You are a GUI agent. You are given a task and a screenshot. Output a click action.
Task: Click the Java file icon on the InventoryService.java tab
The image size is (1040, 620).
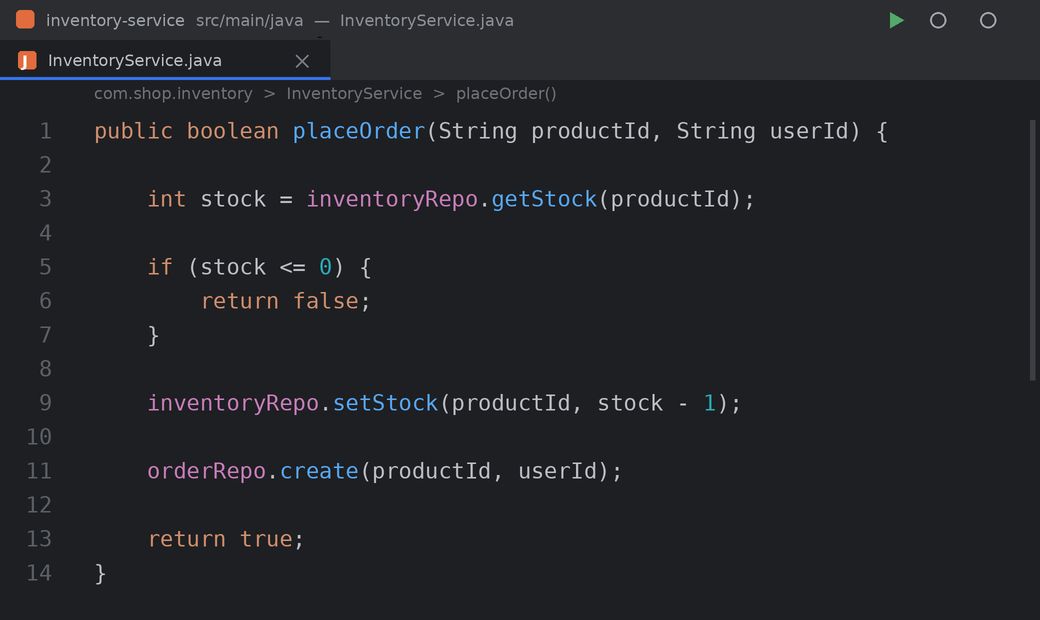point(27,60)
